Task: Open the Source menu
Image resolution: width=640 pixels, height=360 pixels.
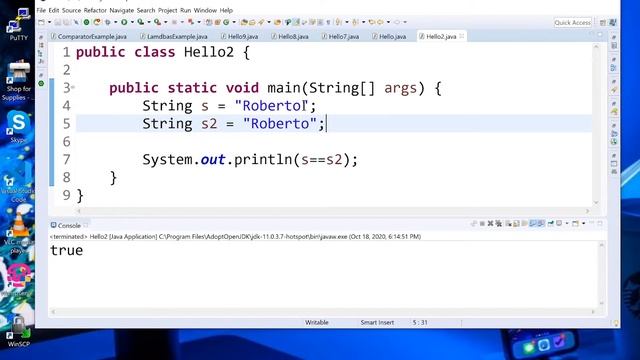Action: click(x=71, y=10)
